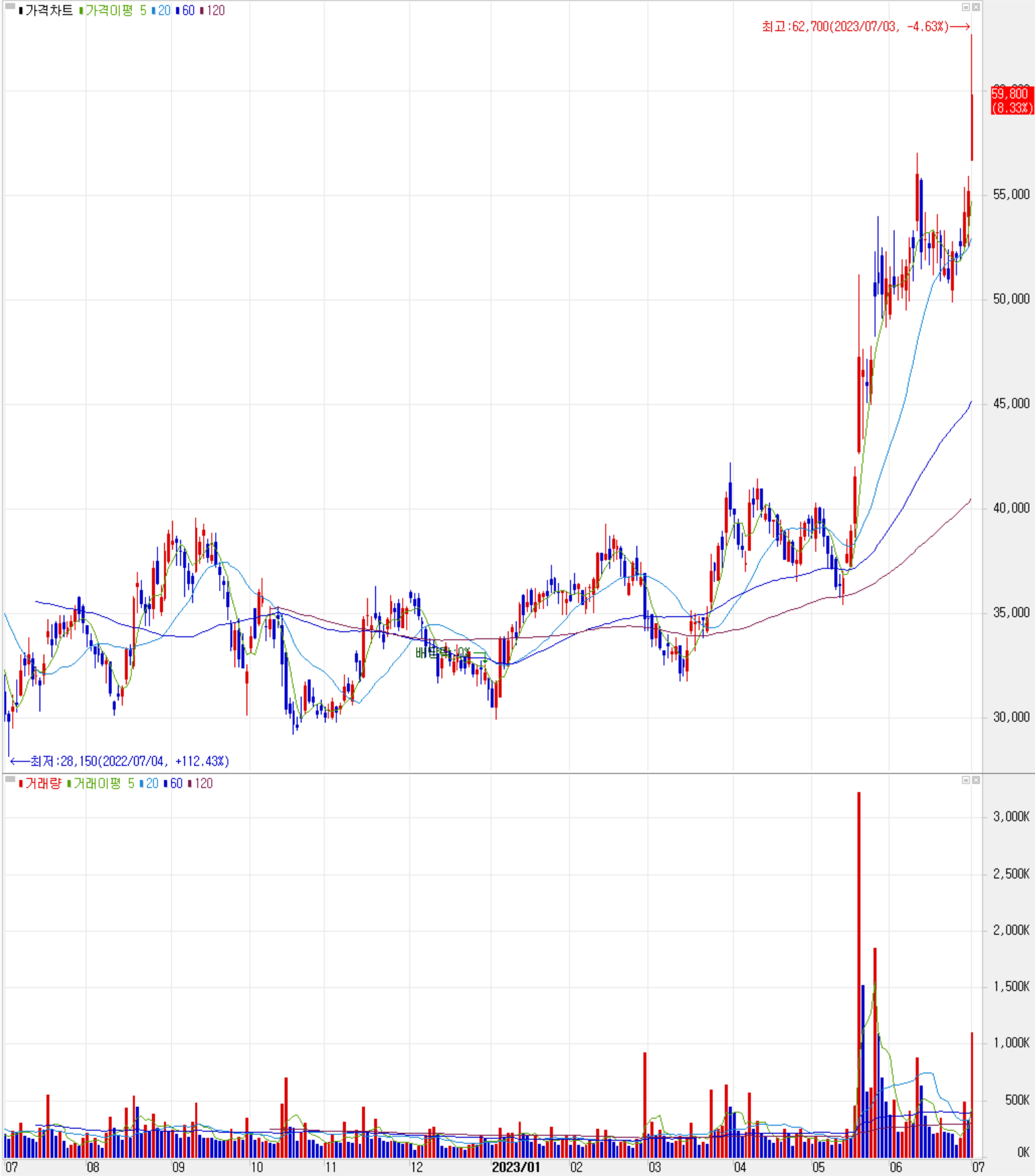The image size is (1035, 1176).
Task: Click the gray handle beside 가격차트
Action: click(10, 7)
